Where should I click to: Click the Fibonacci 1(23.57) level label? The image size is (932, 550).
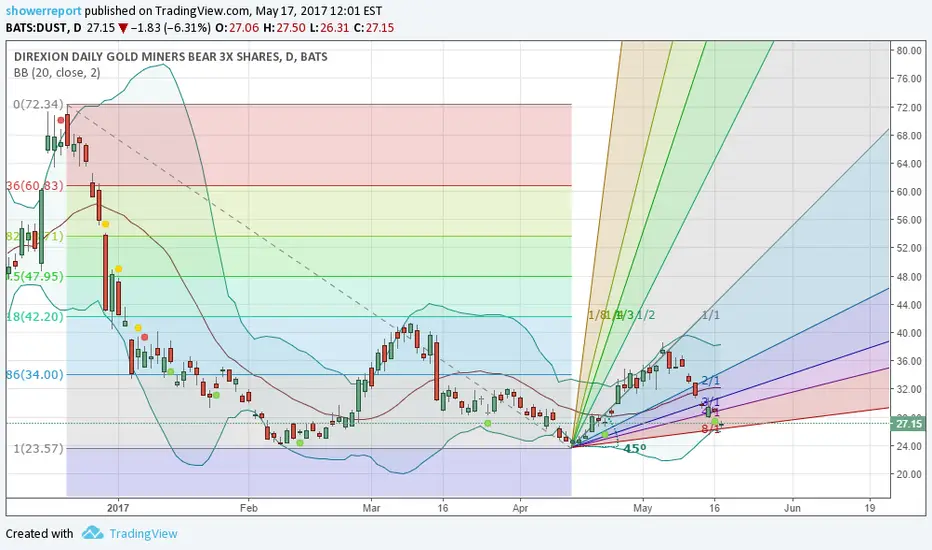(38, 448)
